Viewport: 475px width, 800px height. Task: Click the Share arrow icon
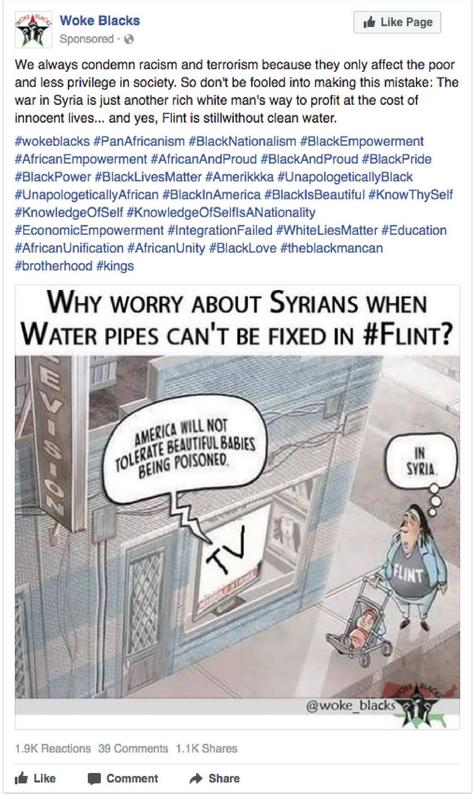[x=196, y=778]
